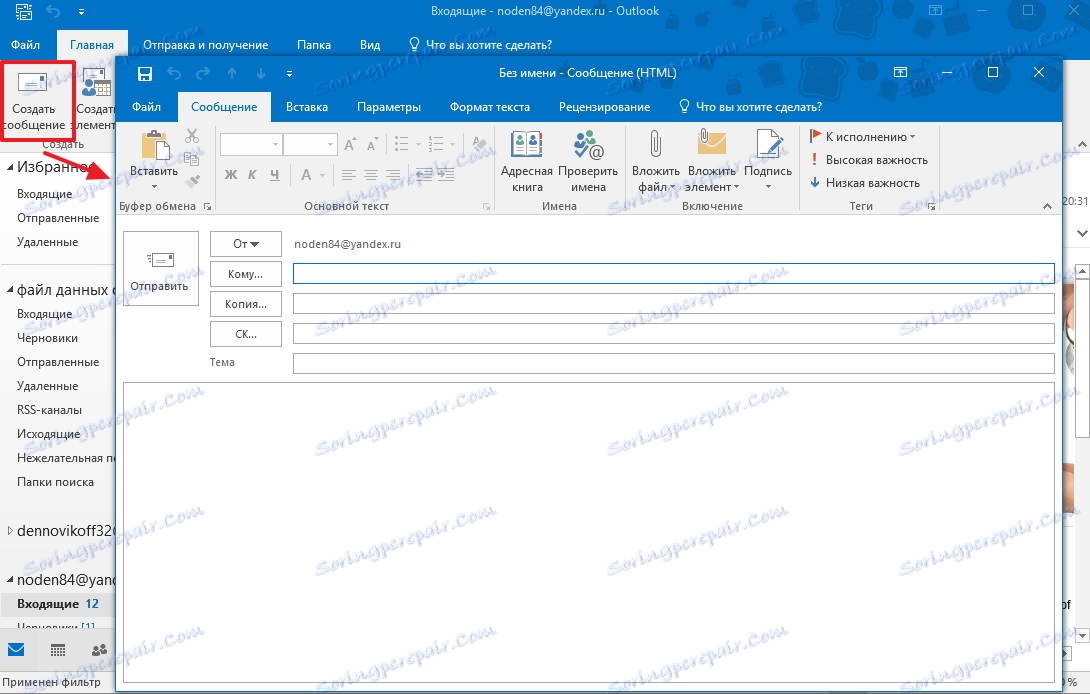The height and width of the screenshot is (694, 1090).
Task: Center the message text
Action: click(371, 175)
